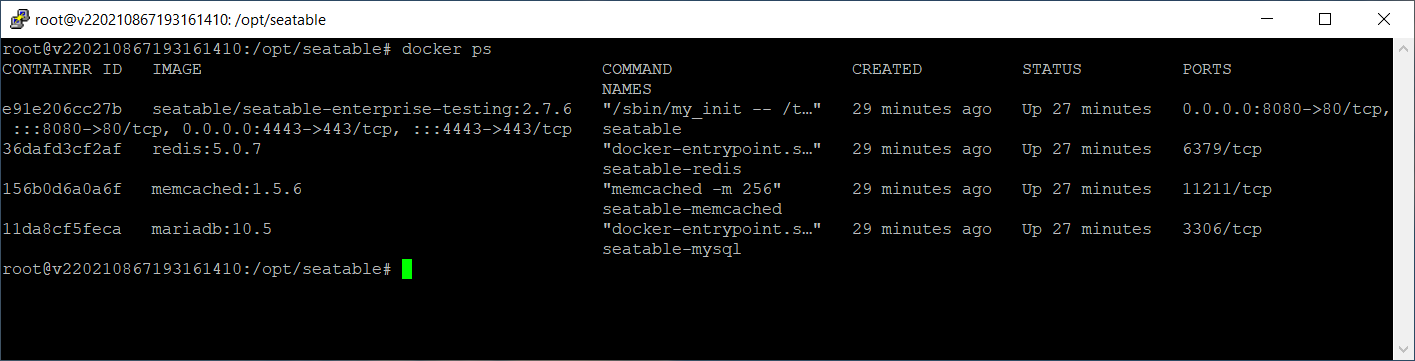Click the container ID e91e206cc27b
The width and height of the screenshot is (1415, 361).
[62, 109]
